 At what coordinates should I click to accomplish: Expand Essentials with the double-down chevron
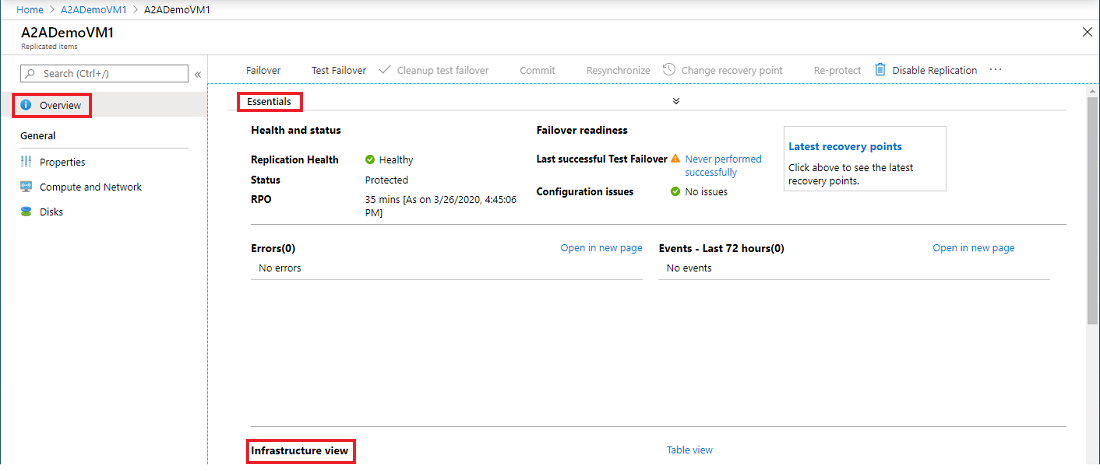pyautogui.click(x=676, y=101)
